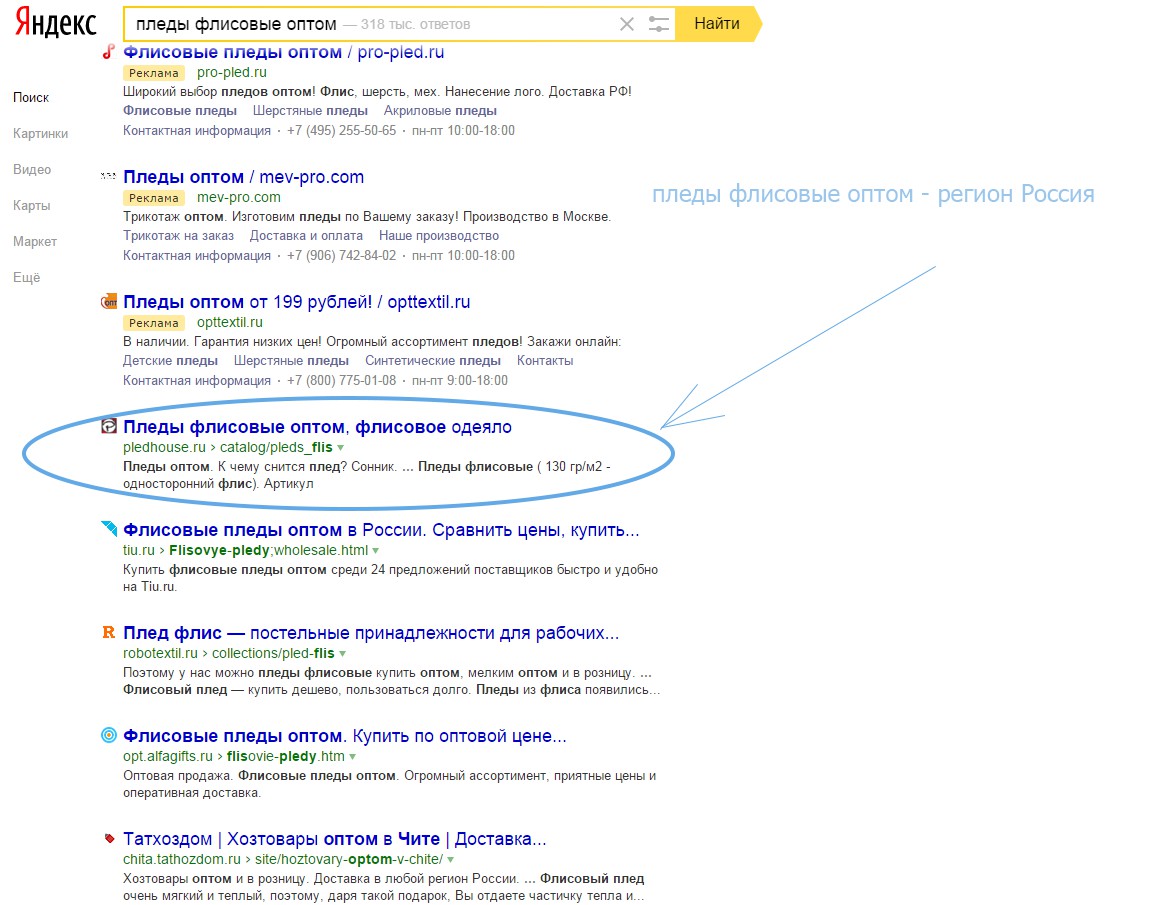
Task: Click green URL mev-pro.com
Action: 239,198
